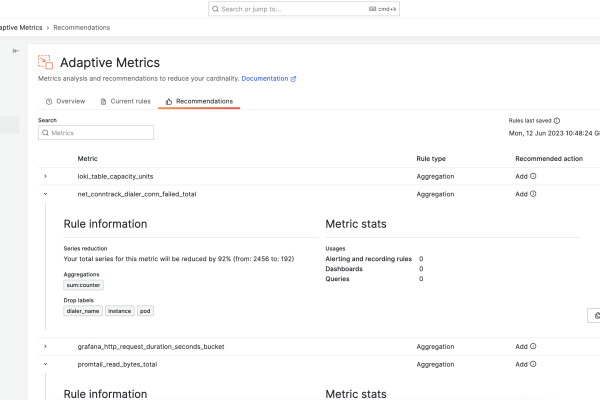This screenshot has height=400, width=600.
Task: Click the Adaptive Metrics logo icon
Action: 46,62
